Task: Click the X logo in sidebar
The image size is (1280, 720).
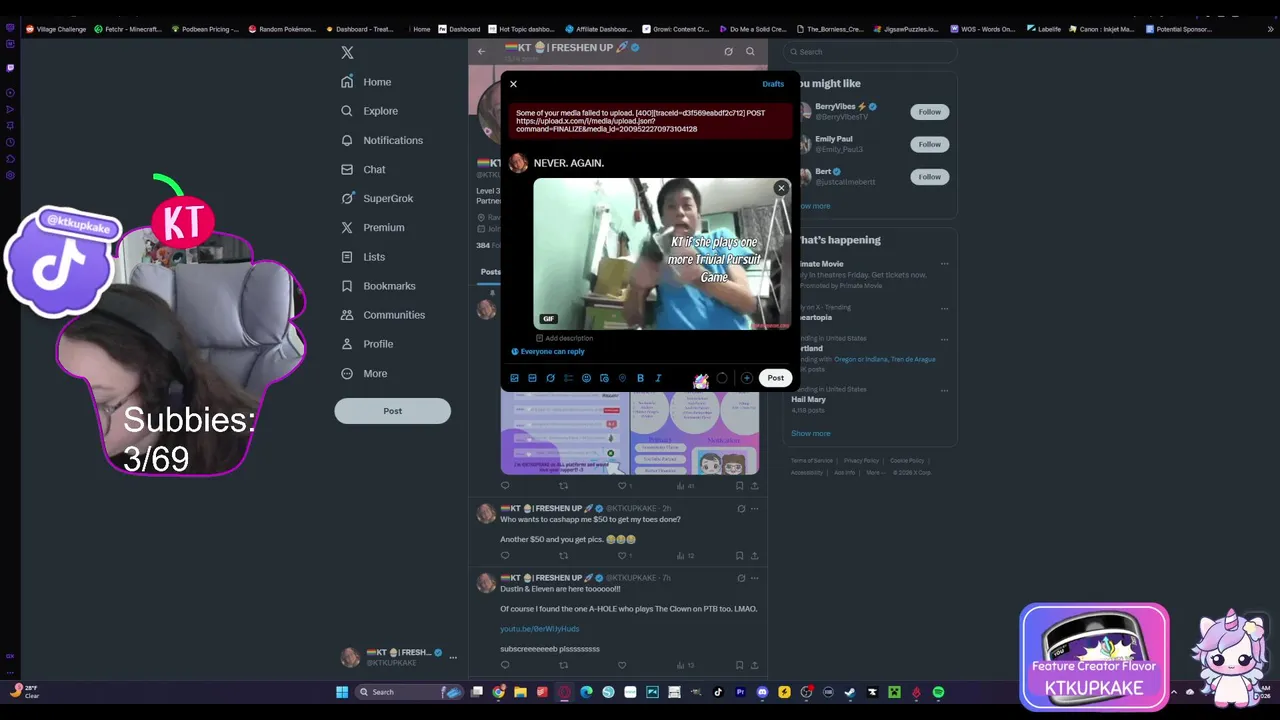Action: pos(347,52)
